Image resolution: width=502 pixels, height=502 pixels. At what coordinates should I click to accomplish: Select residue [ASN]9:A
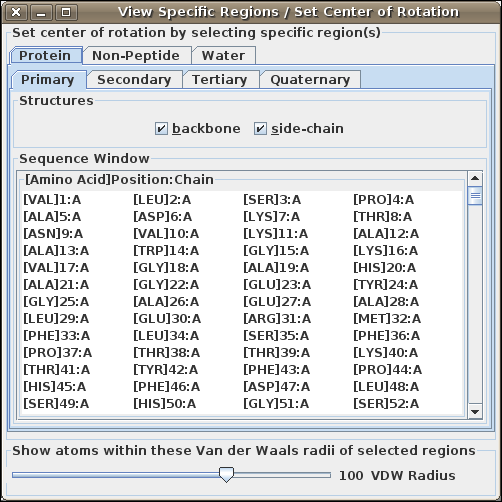click(x=53, y=234)
